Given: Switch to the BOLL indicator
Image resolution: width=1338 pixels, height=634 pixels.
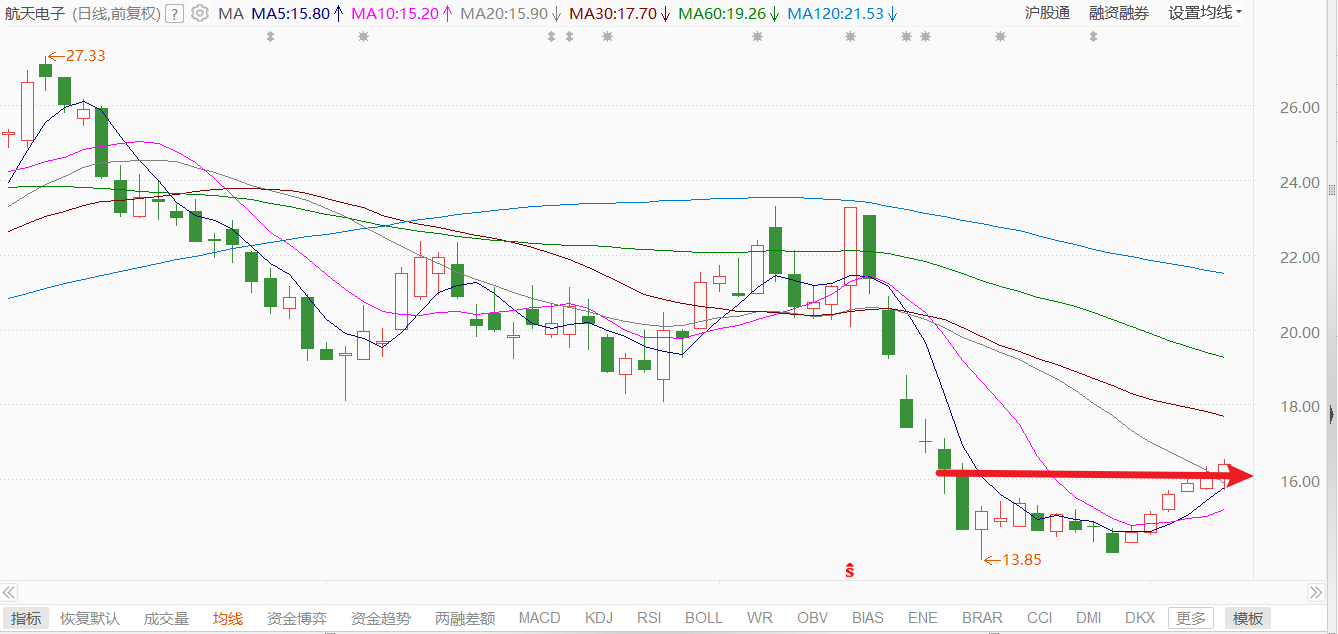Looking at the screenshot, I should tap(704, 618).
